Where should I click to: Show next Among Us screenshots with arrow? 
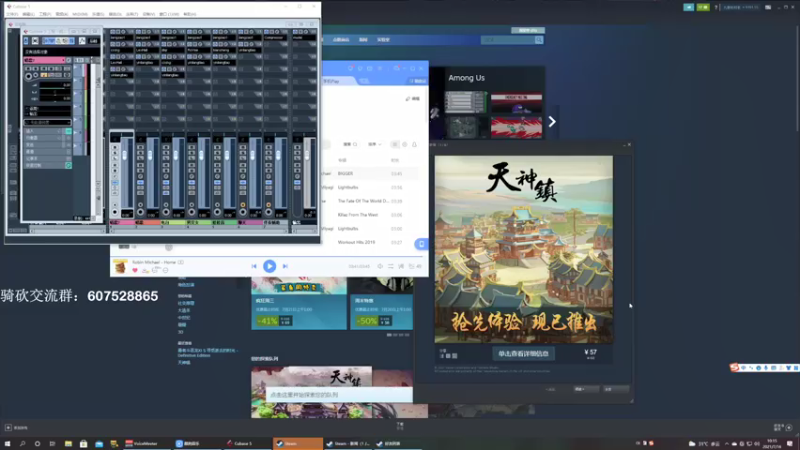(552, 121)
